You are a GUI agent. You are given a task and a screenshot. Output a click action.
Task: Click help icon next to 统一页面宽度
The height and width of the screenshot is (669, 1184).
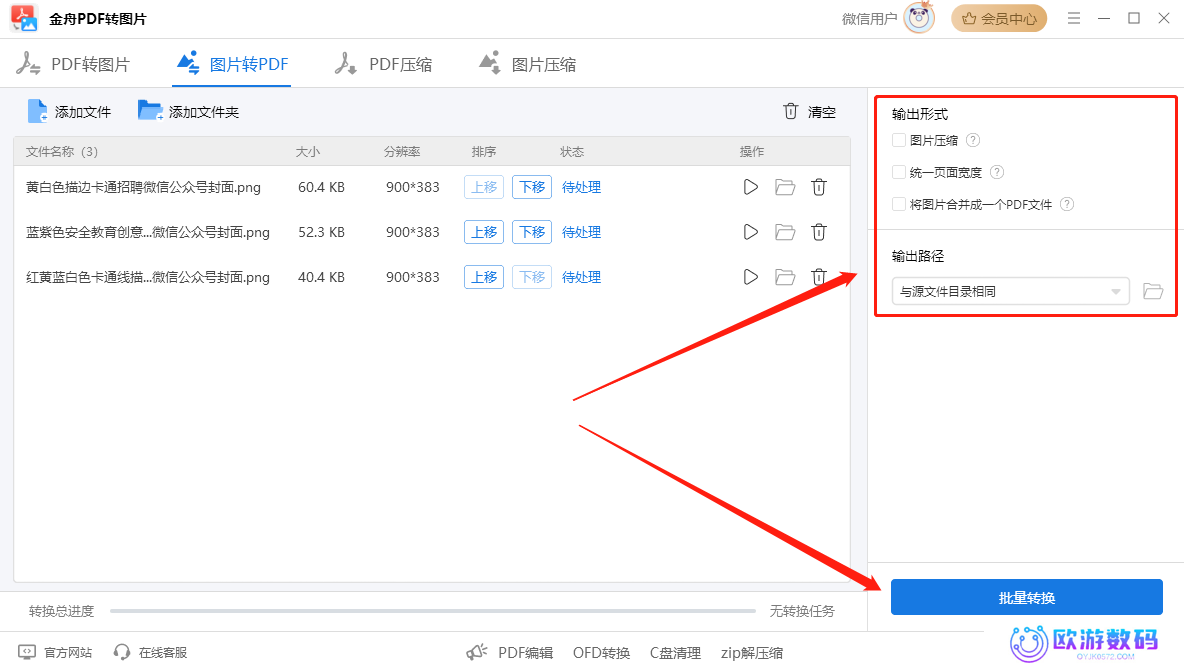click(997, 172)
